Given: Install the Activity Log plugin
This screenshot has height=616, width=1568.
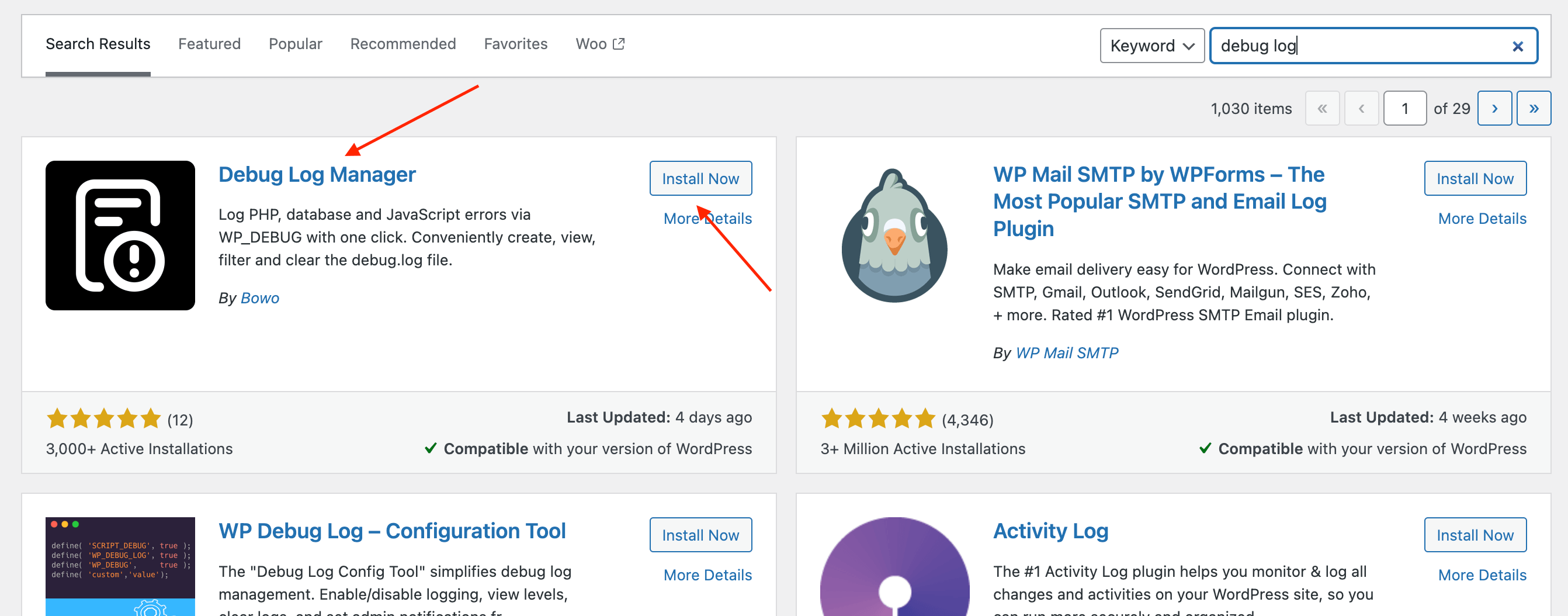Looking at the screenshot, I should tap(1475, 534).
